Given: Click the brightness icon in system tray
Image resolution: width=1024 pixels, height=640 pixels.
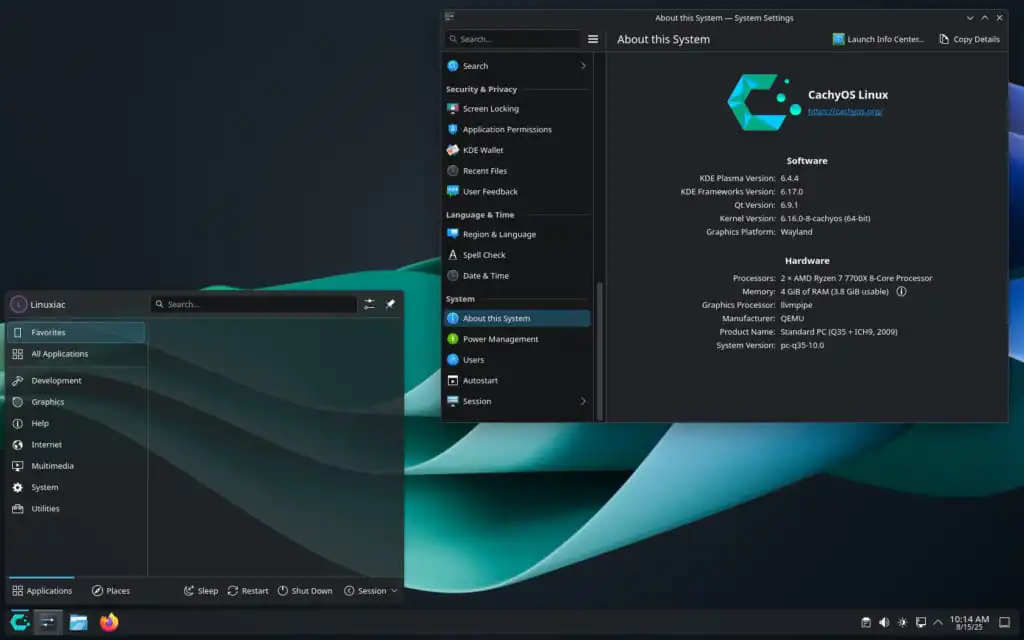Looking at the screenshot, I should click(903, 622).
